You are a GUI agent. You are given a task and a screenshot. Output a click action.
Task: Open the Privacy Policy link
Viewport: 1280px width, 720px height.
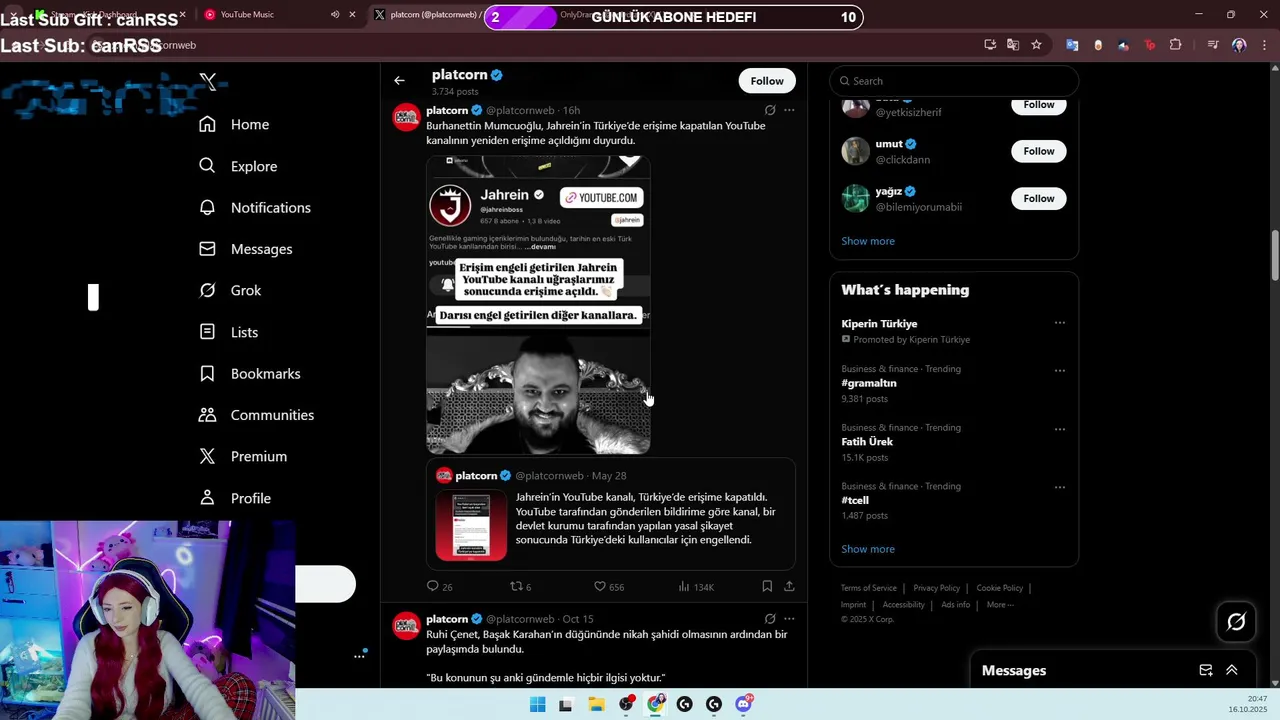(936, 588)
